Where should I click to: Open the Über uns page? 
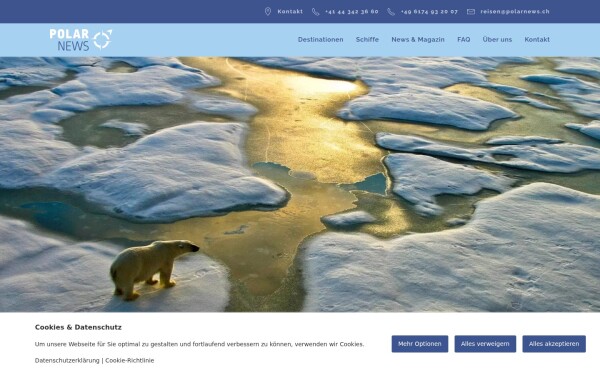[497, 39]
